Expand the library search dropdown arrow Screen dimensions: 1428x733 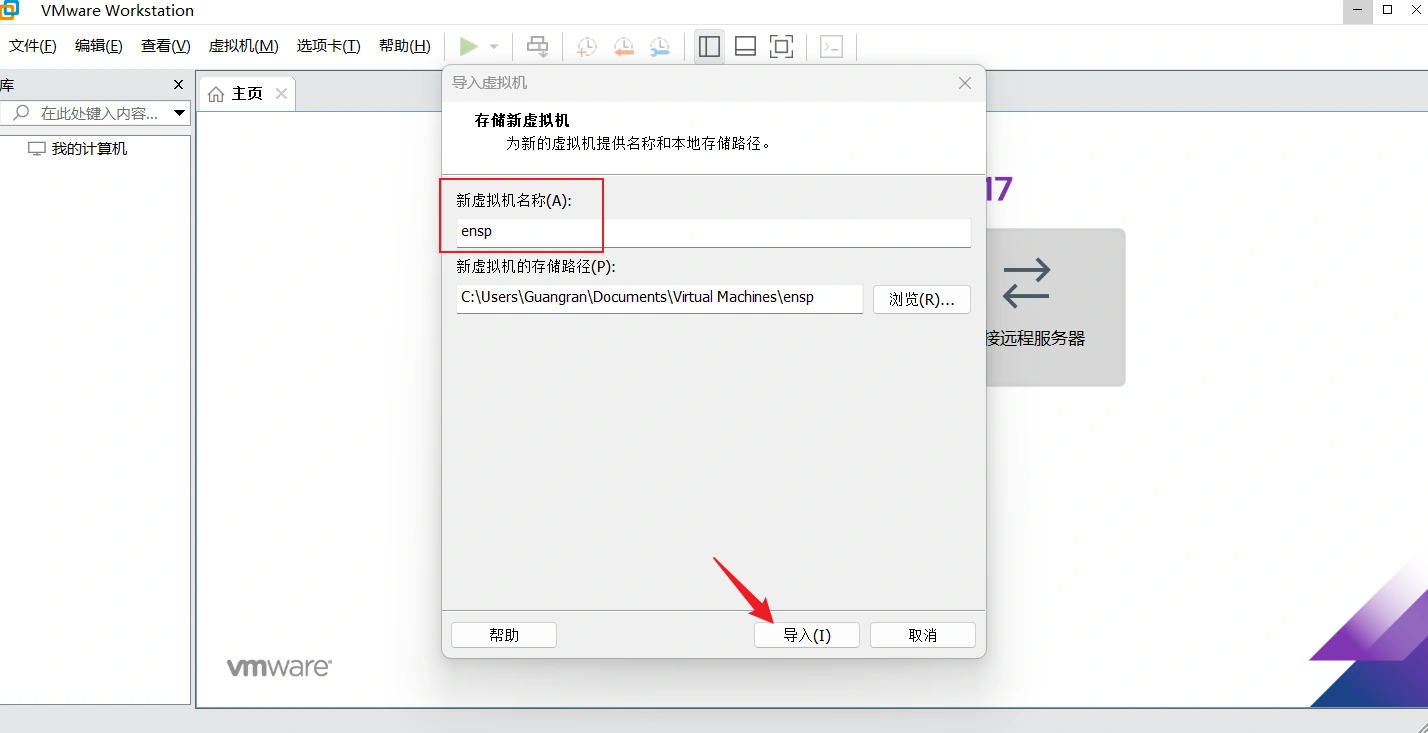coord(180,113)
